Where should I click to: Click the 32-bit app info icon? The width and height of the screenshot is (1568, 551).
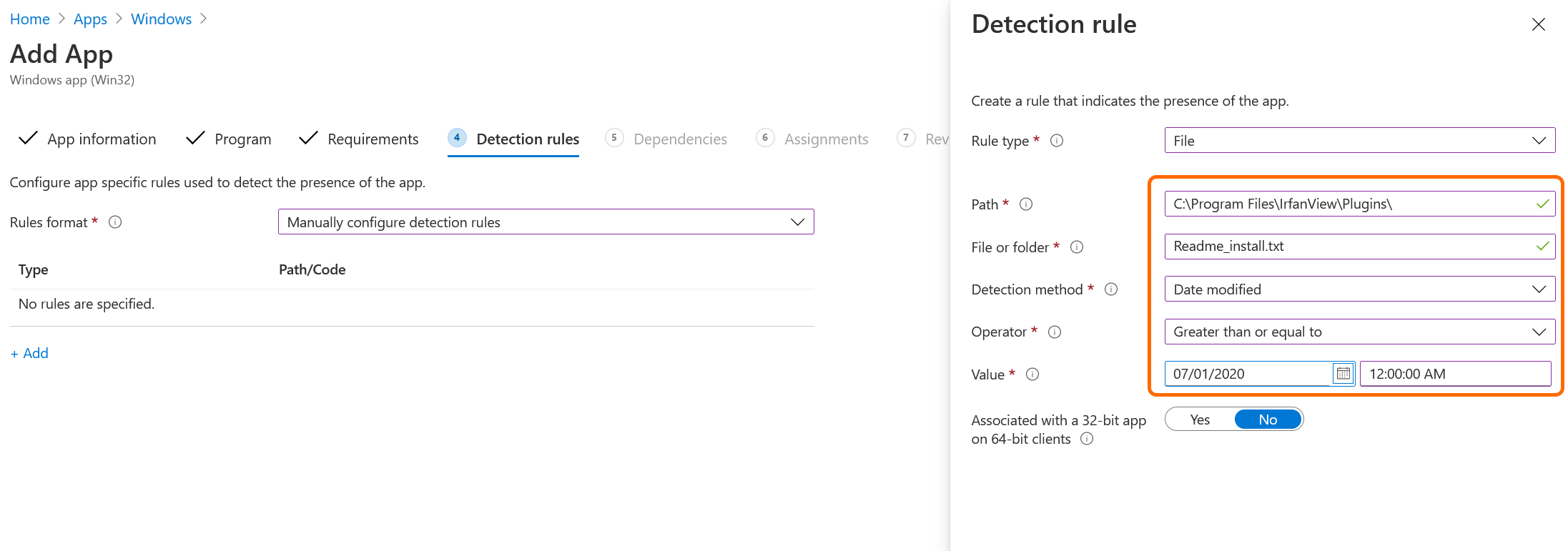click(1086, 439)
